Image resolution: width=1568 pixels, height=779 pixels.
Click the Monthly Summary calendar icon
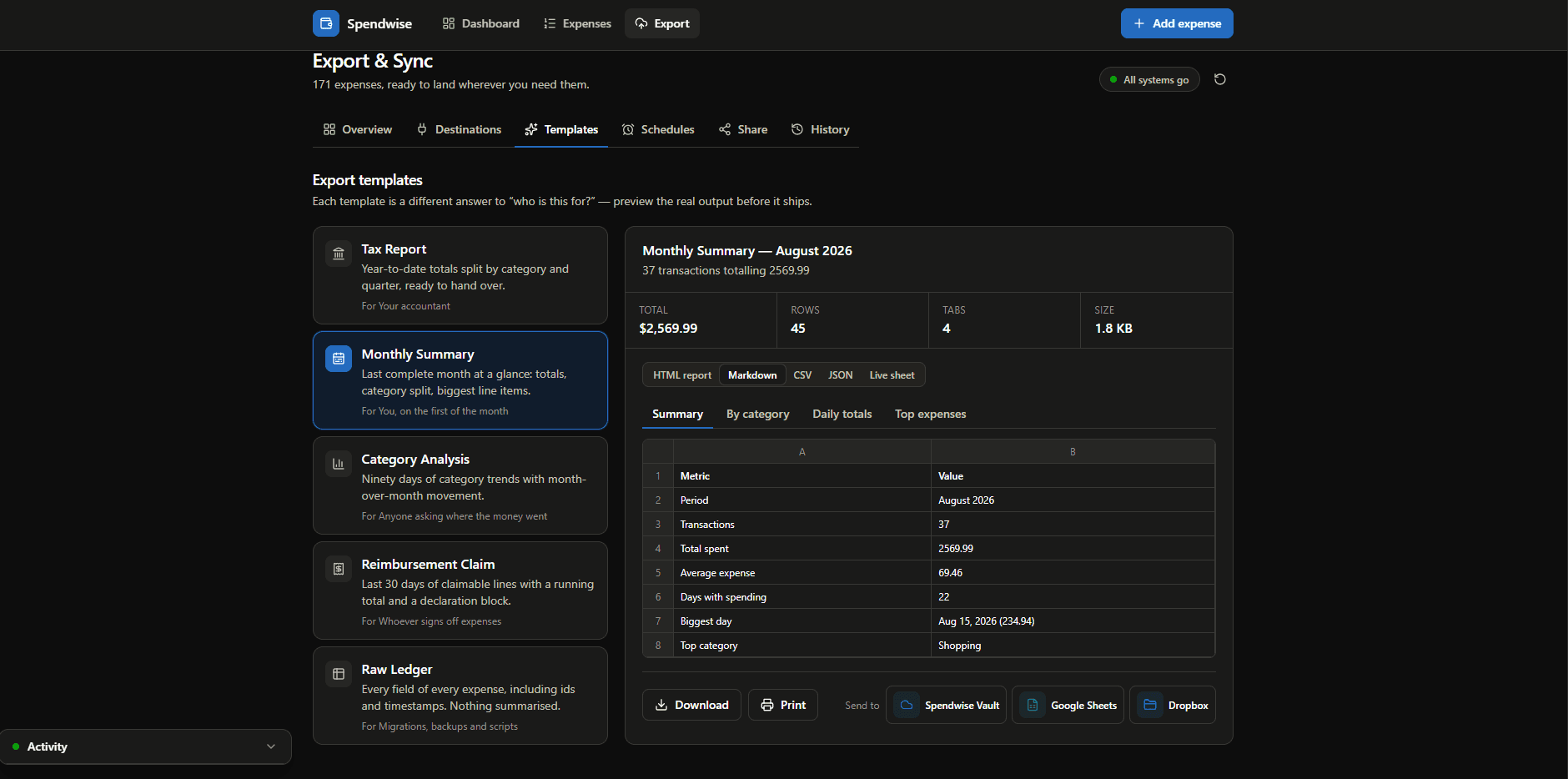[339, 359]
